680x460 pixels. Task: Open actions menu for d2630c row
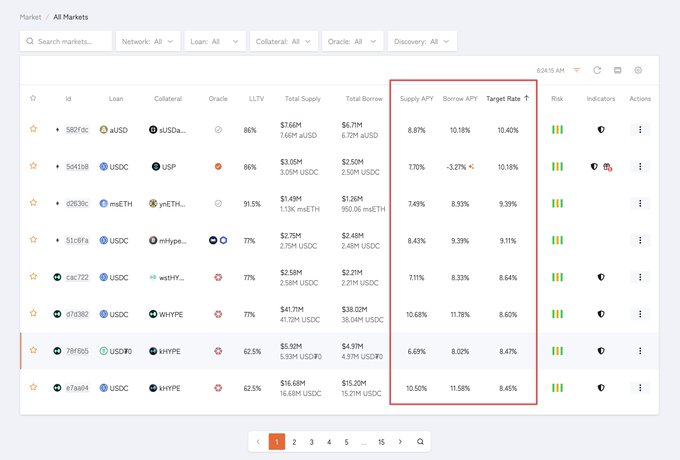pos(640,203)
